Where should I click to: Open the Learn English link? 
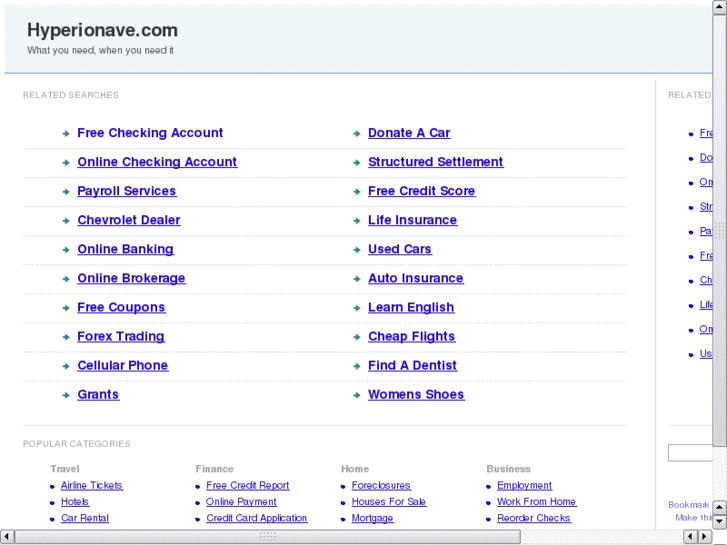pyautogui.click(x=411, y=308)
